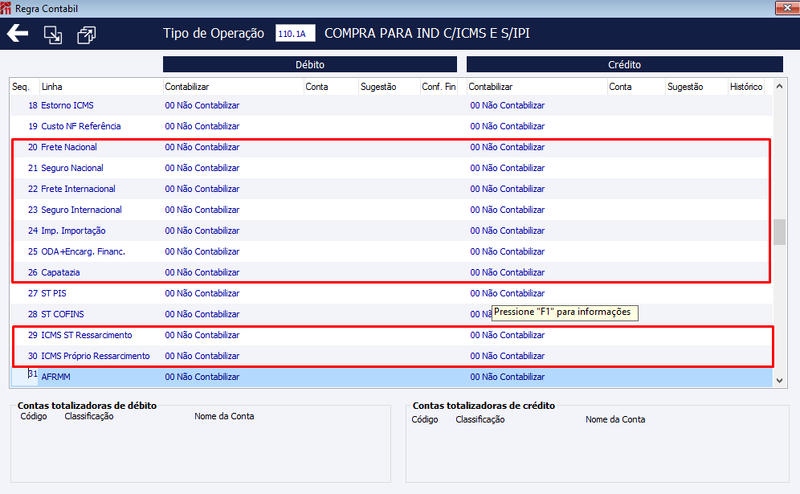
Task: Click Nome da Conta header in crédito panel
Action: coord(615,419)
